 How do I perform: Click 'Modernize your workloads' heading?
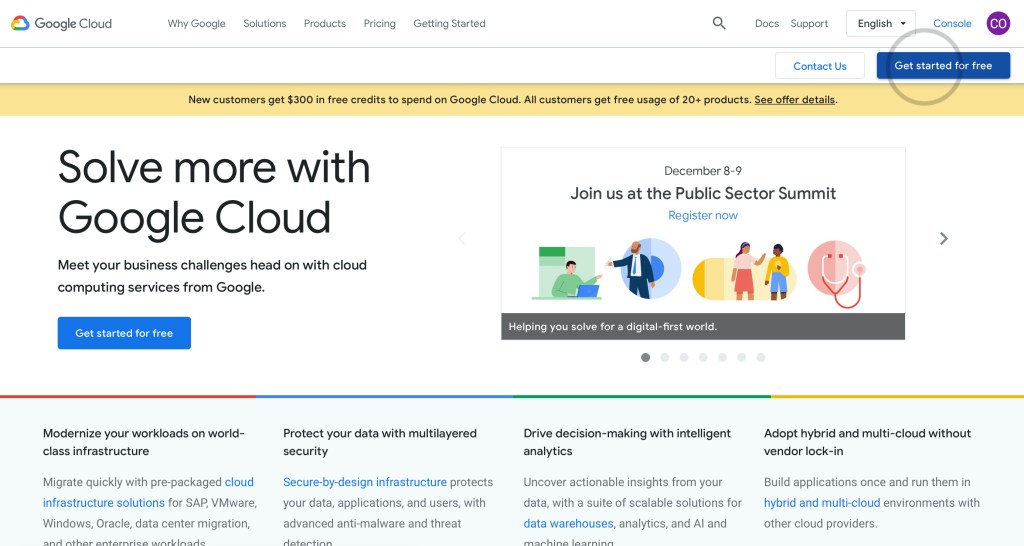144,442
